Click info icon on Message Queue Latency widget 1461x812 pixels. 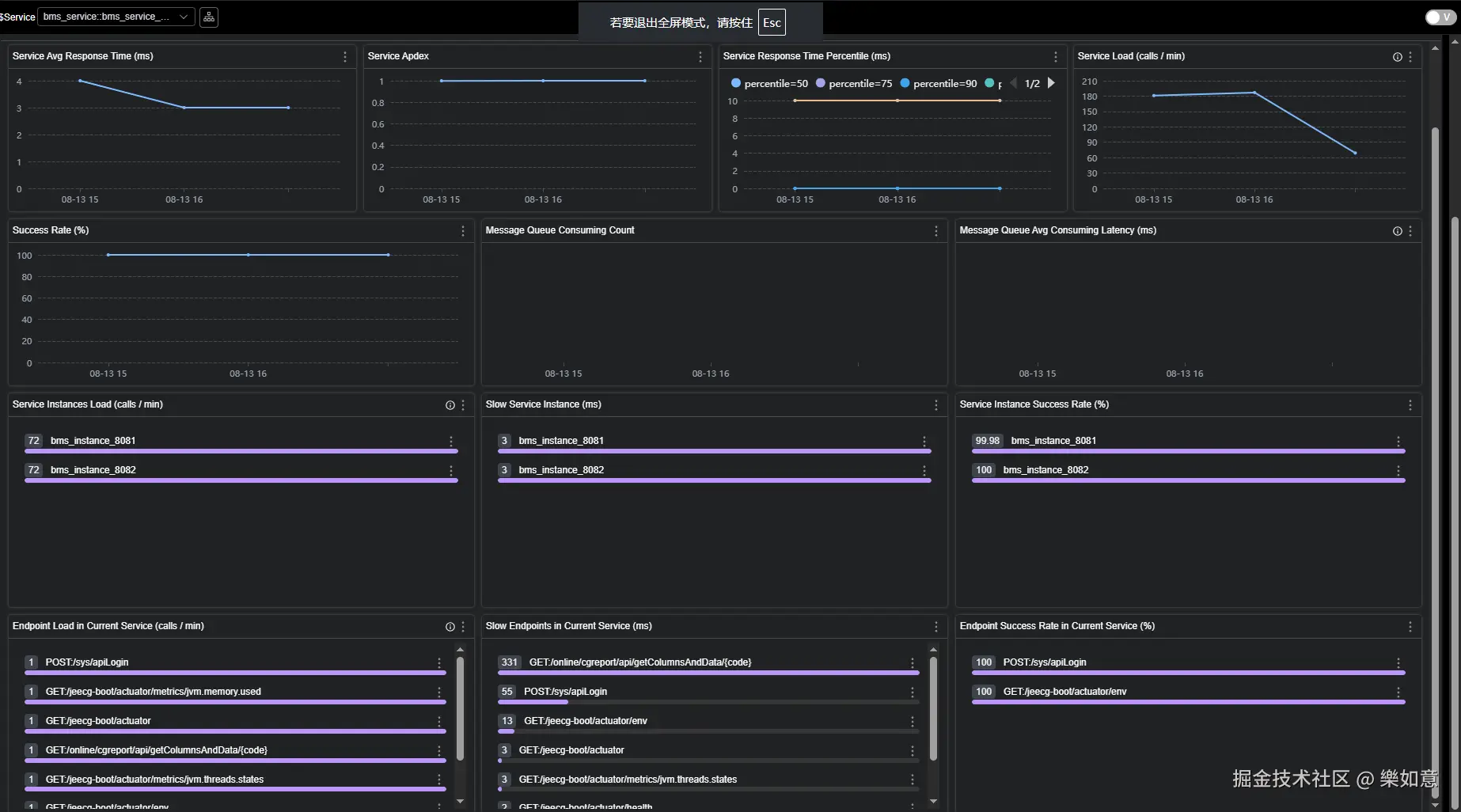[x=1397, y=231]
